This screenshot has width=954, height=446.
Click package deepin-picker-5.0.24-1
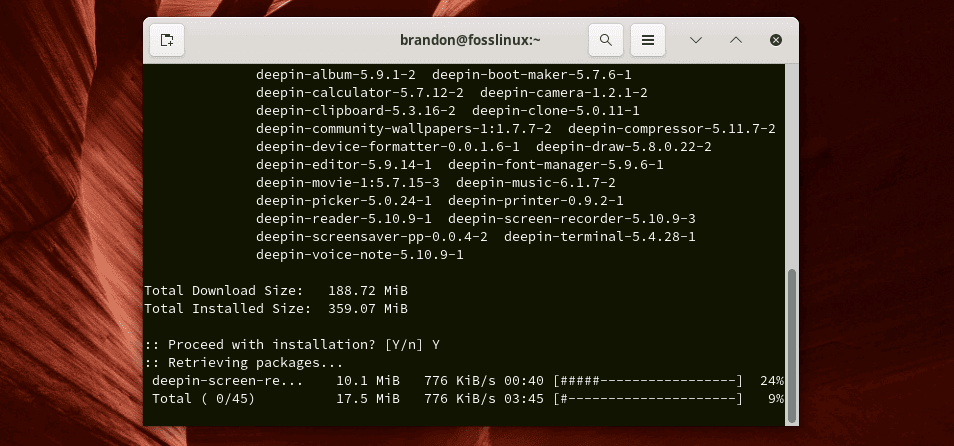[x=344, y=200]
